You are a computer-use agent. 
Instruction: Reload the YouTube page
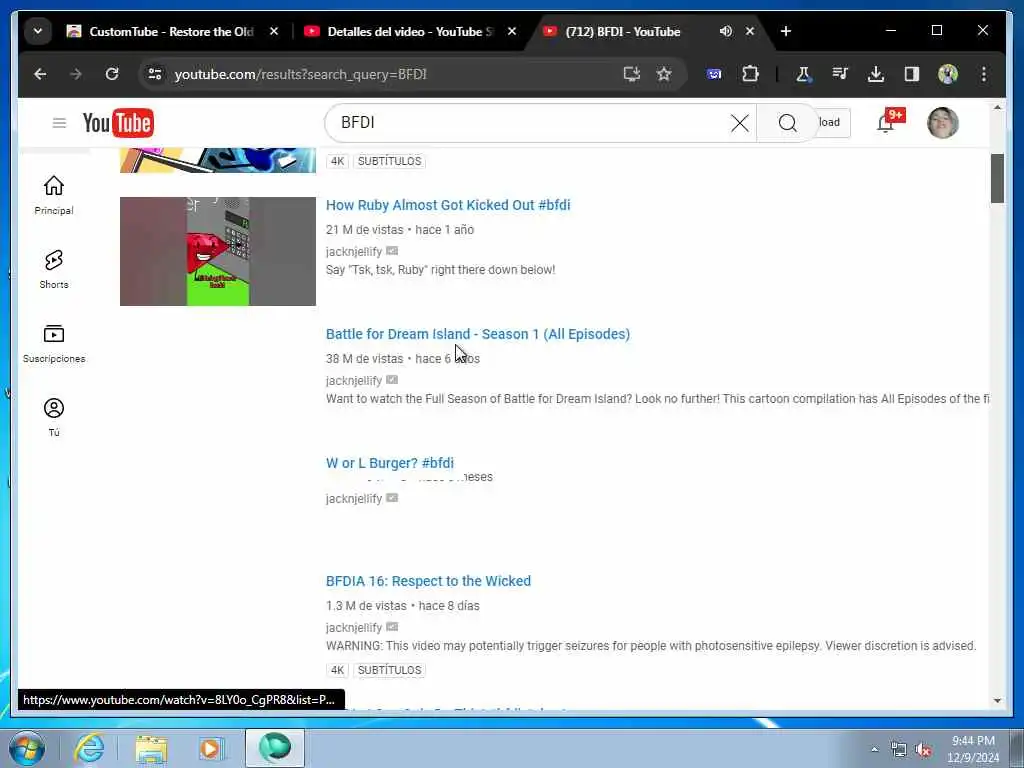(x=112, y=74)
